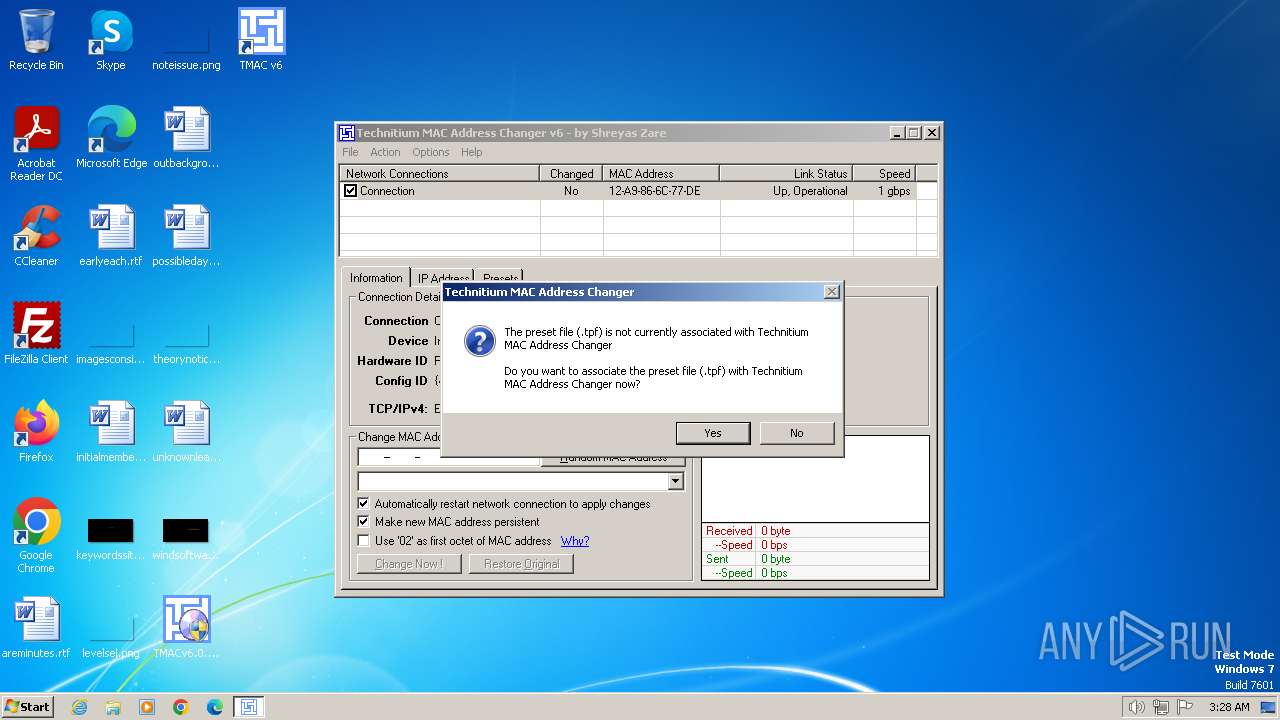Open earlyeach.rtf document icon
Viewport: 1280px width, 720px height.
pos(111,236)
